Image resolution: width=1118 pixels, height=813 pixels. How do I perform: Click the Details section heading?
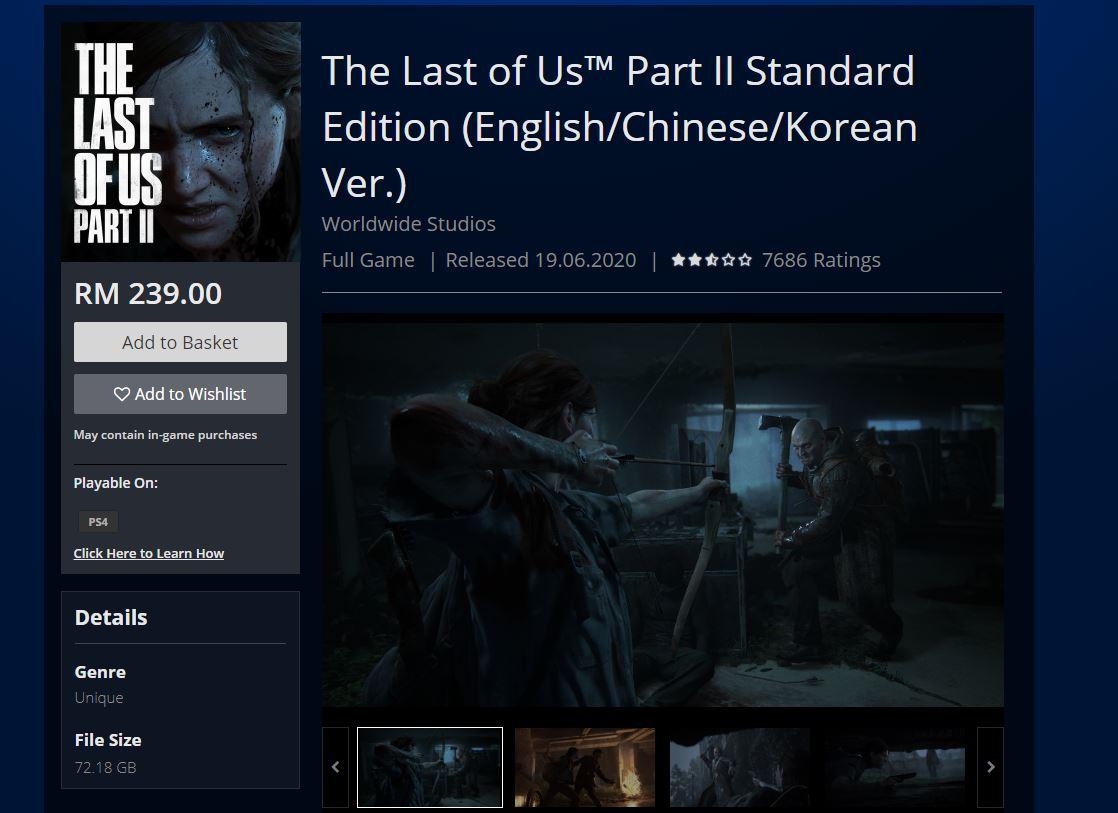111,618
